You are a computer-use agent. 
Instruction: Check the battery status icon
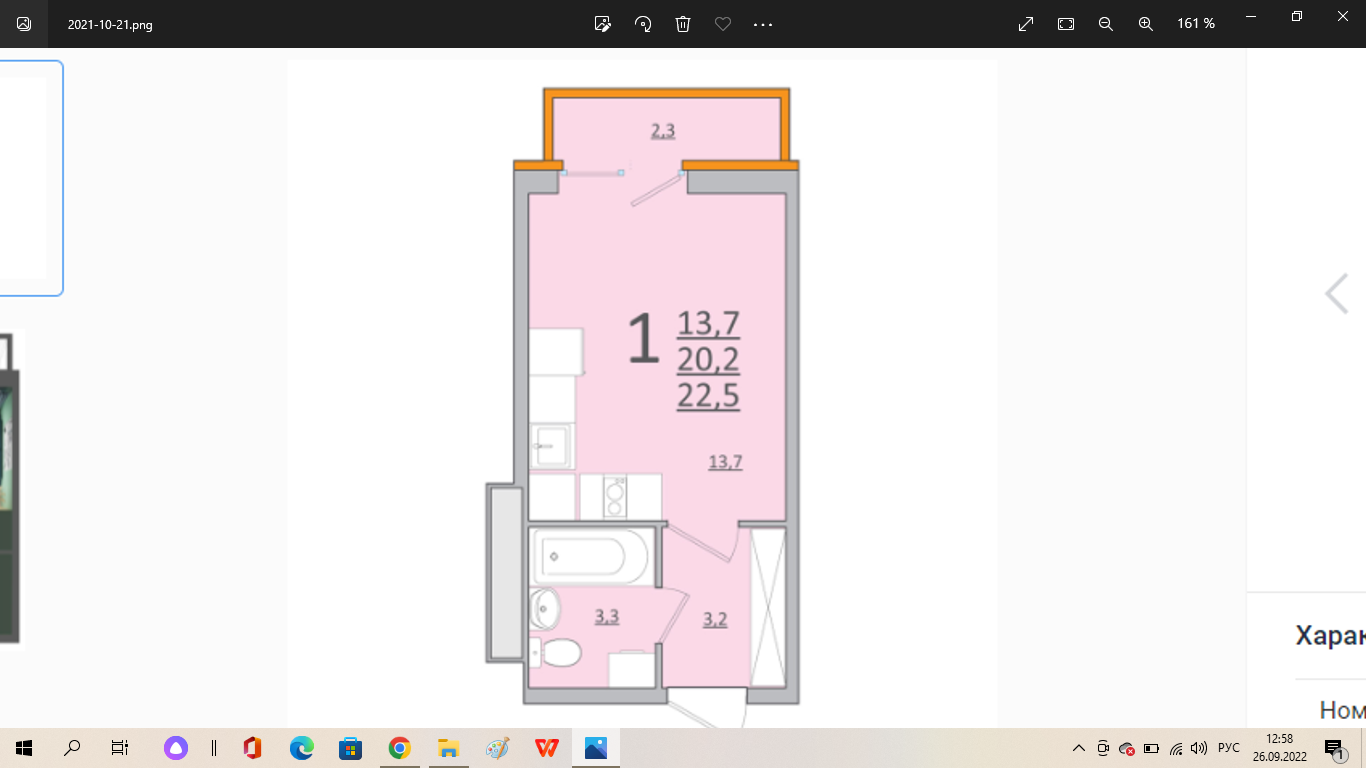[x=1151, y=748]
